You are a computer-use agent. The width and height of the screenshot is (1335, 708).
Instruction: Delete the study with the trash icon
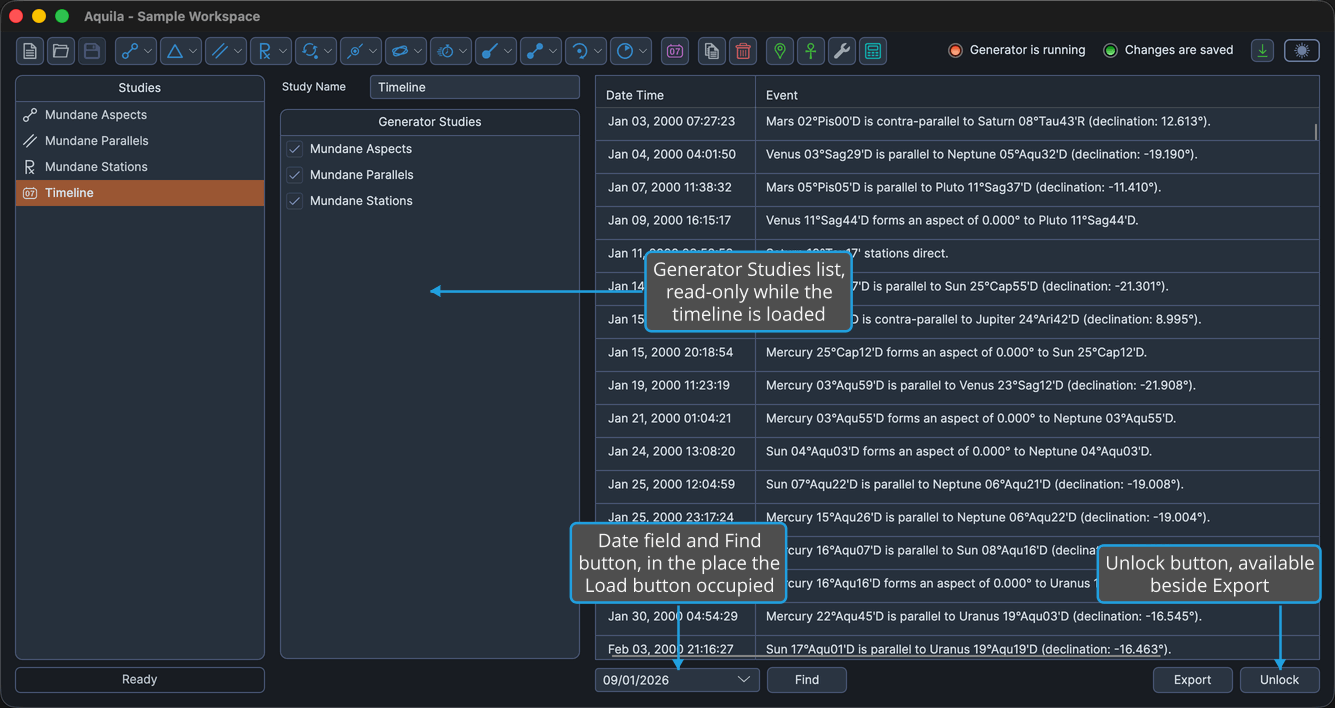pos(743,51)
